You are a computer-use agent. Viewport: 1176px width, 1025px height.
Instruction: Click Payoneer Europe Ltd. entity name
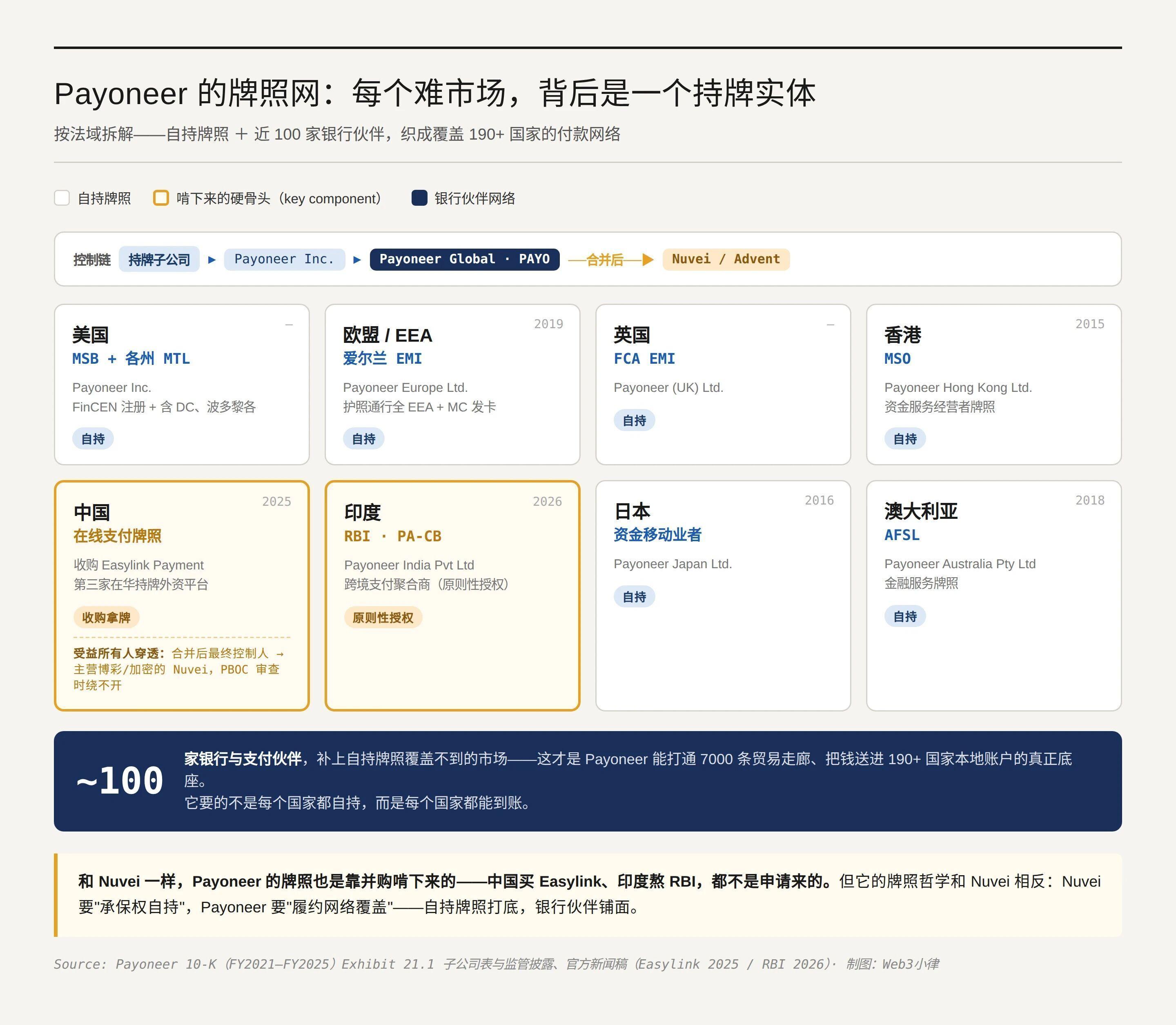click(405, 387)
